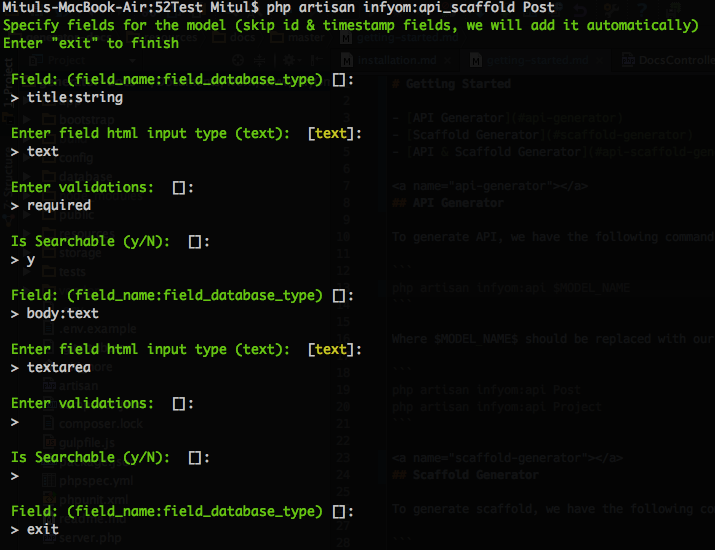
Task: Close the installation.md tab in background IDE
Action: coord(447,60)
